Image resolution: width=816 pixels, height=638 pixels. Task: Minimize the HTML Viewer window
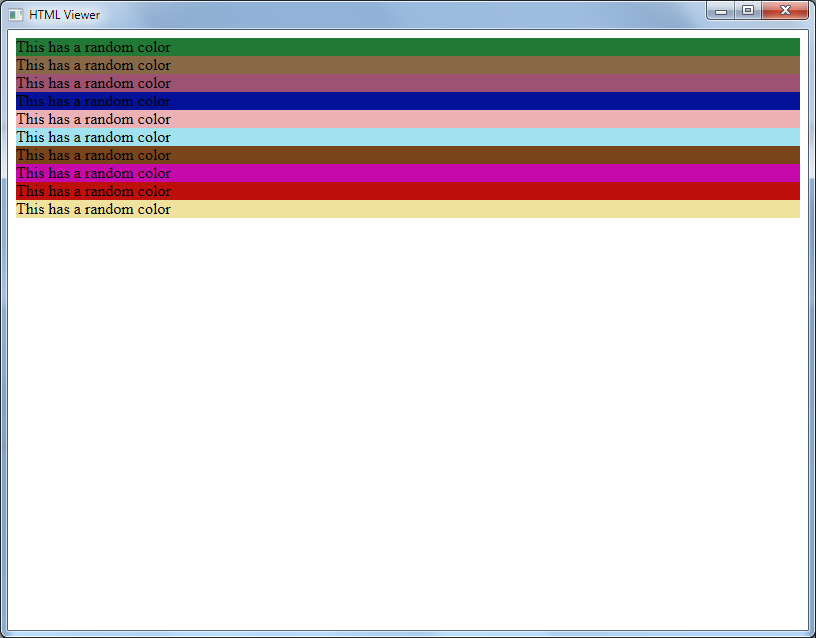tap(721, 11)
